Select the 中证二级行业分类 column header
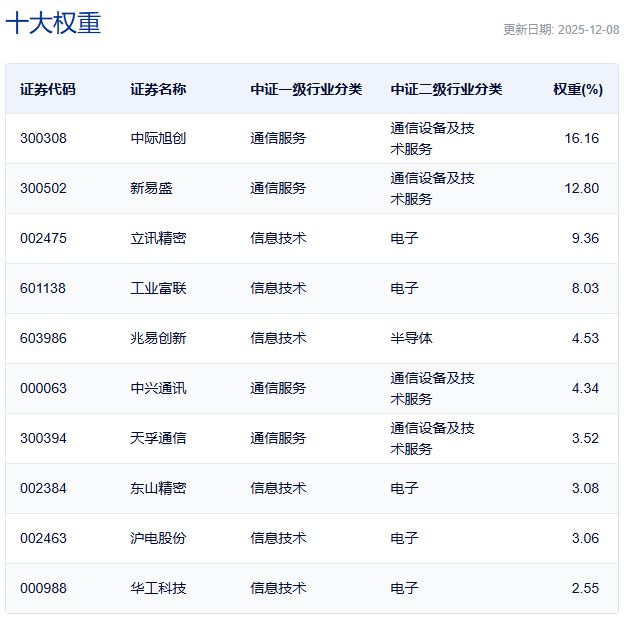This screenshot has width=624, height=620. [x=446, y=89]
